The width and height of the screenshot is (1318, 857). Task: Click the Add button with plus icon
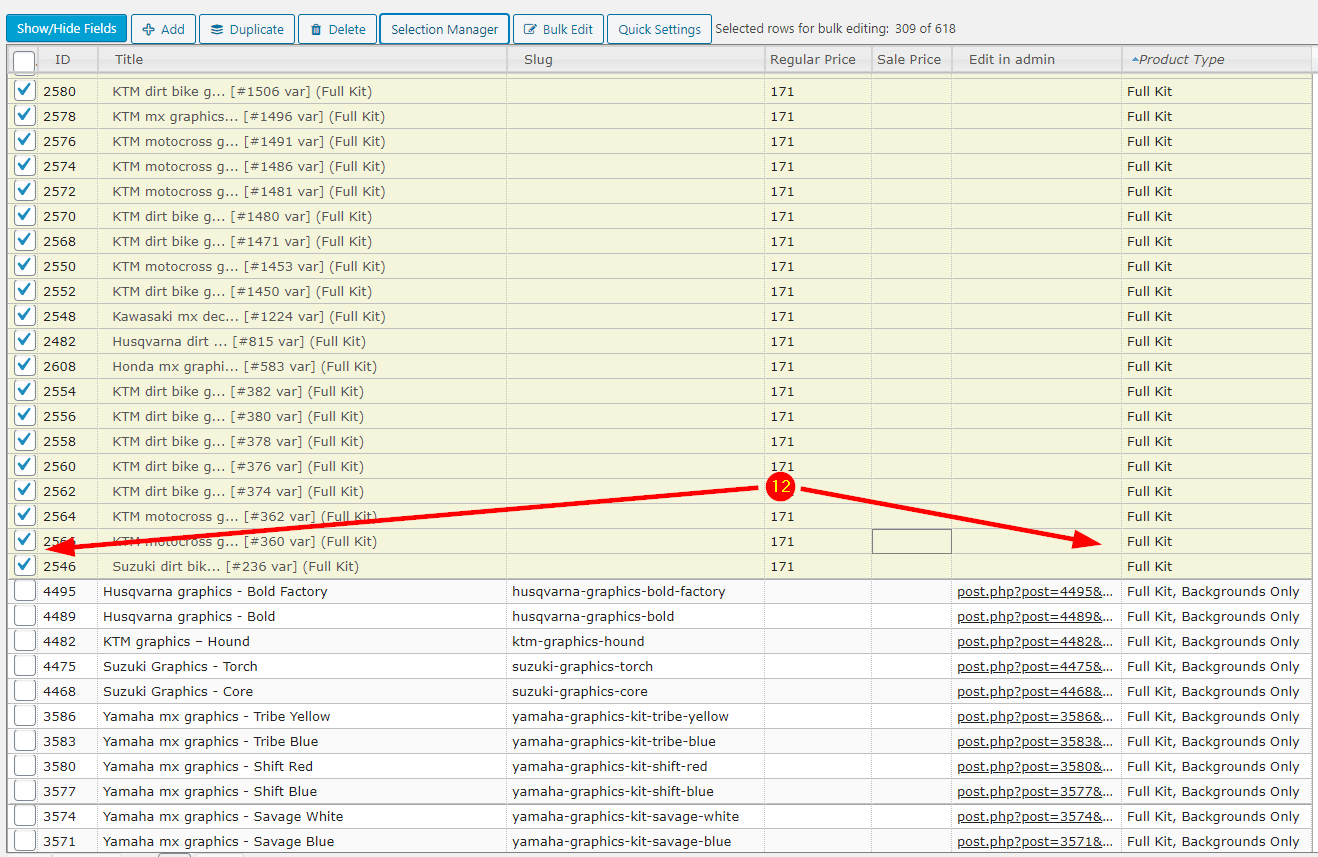[x=163, y=29]
